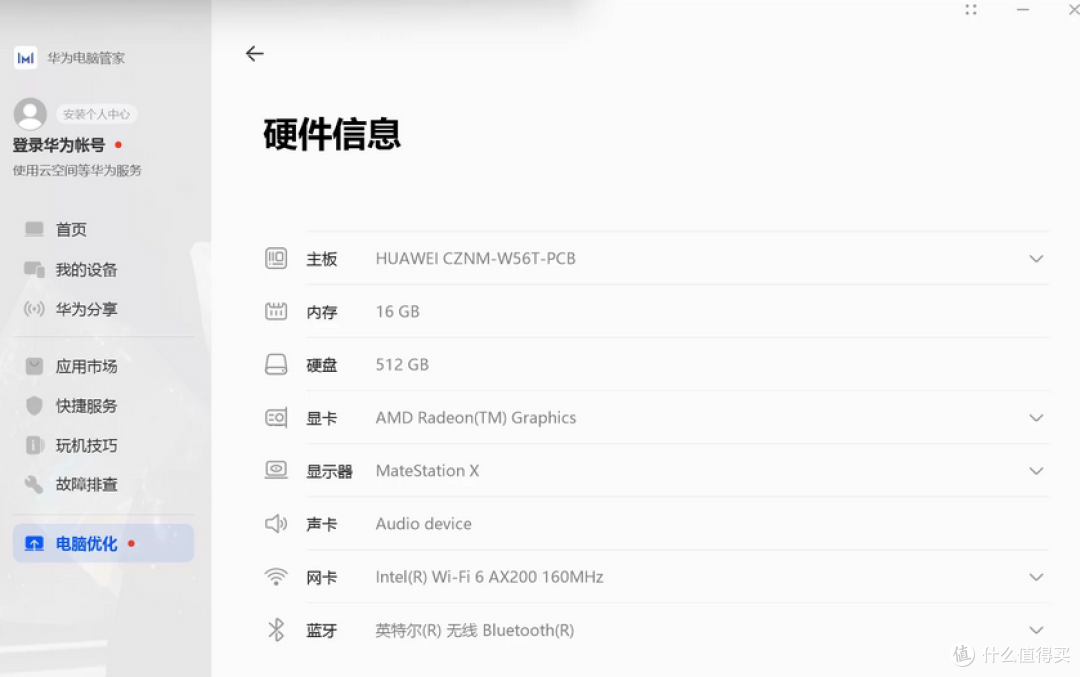The height and width of the screenshot is (677, 1080).
Task: Click the 硬件信息 page heading
Action: pyautogui.click(x=332, y=134)
